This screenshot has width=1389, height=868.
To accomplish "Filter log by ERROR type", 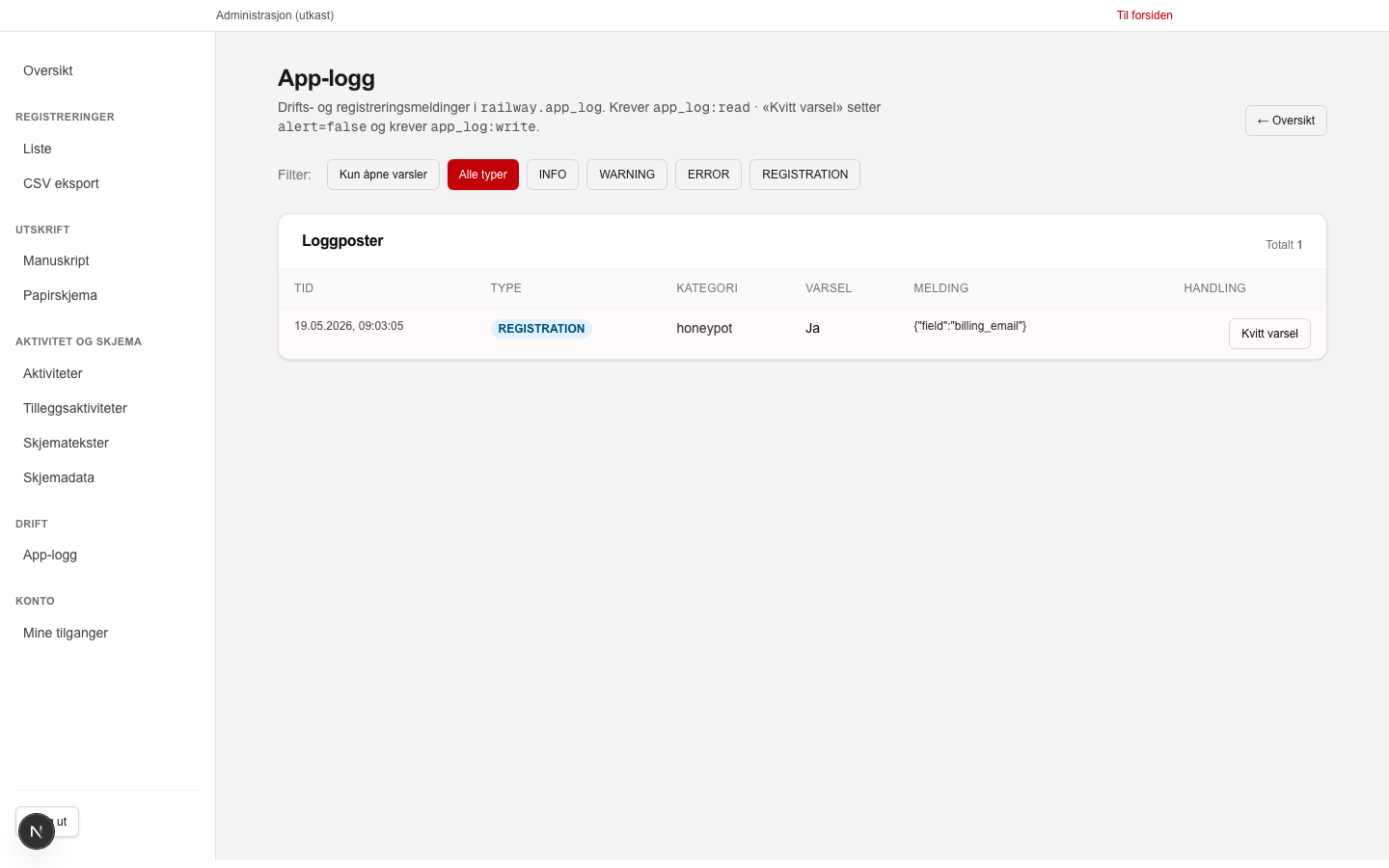I will pos(708,175).
